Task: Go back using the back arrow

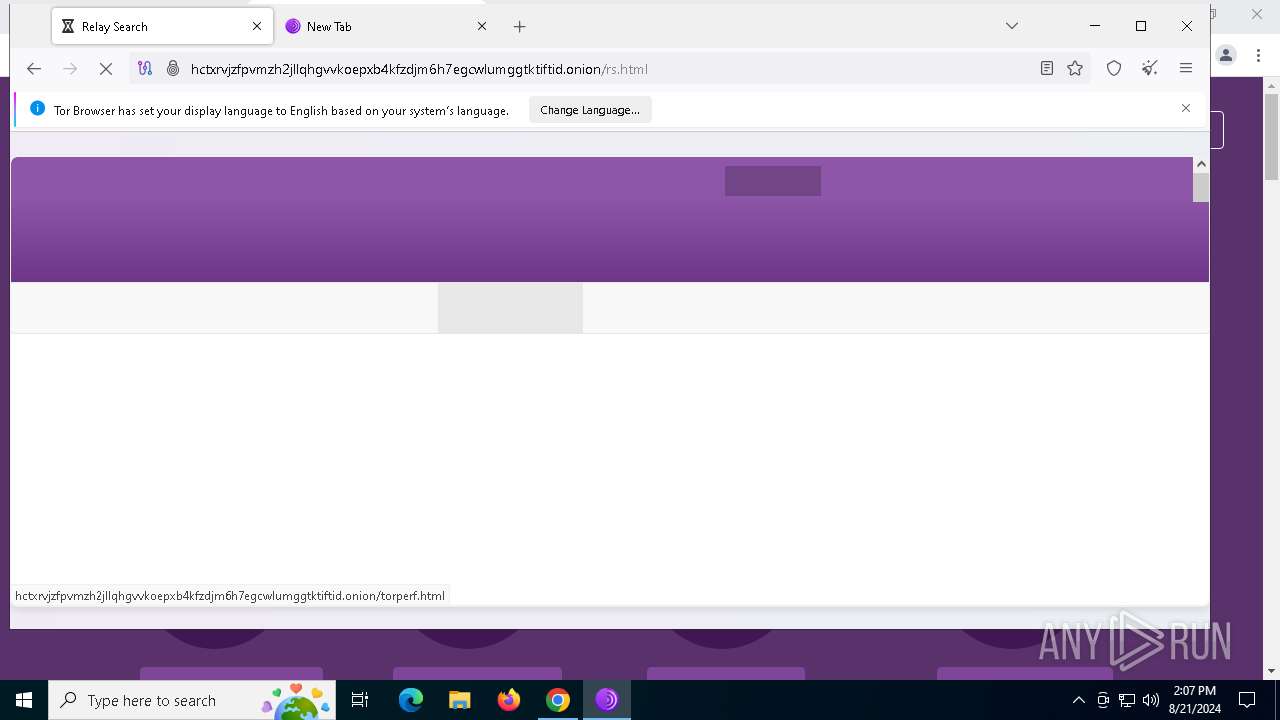Action: [x=34, y=69]
